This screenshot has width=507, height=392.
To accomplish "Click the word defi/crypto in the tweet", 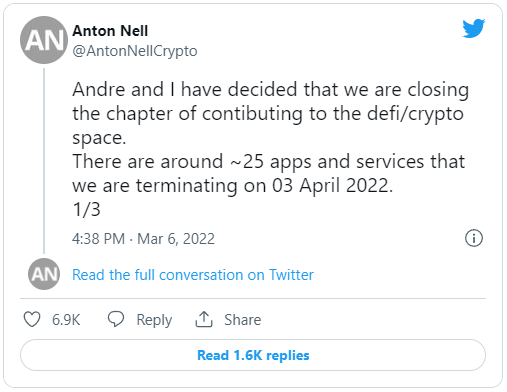I will pos(415,114).
